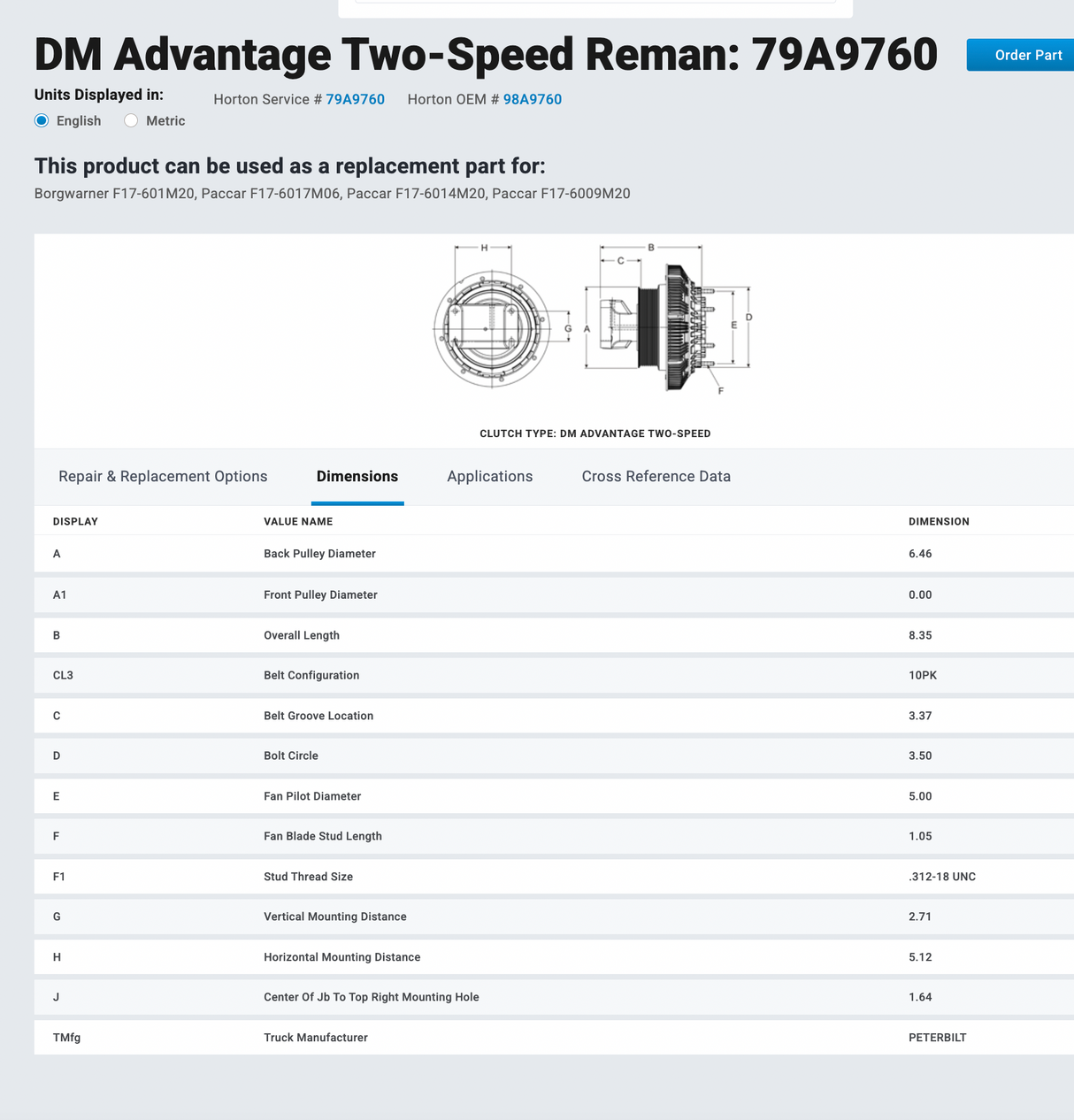Select Truck Manufacturer row text

click(x=316, y=1038)
